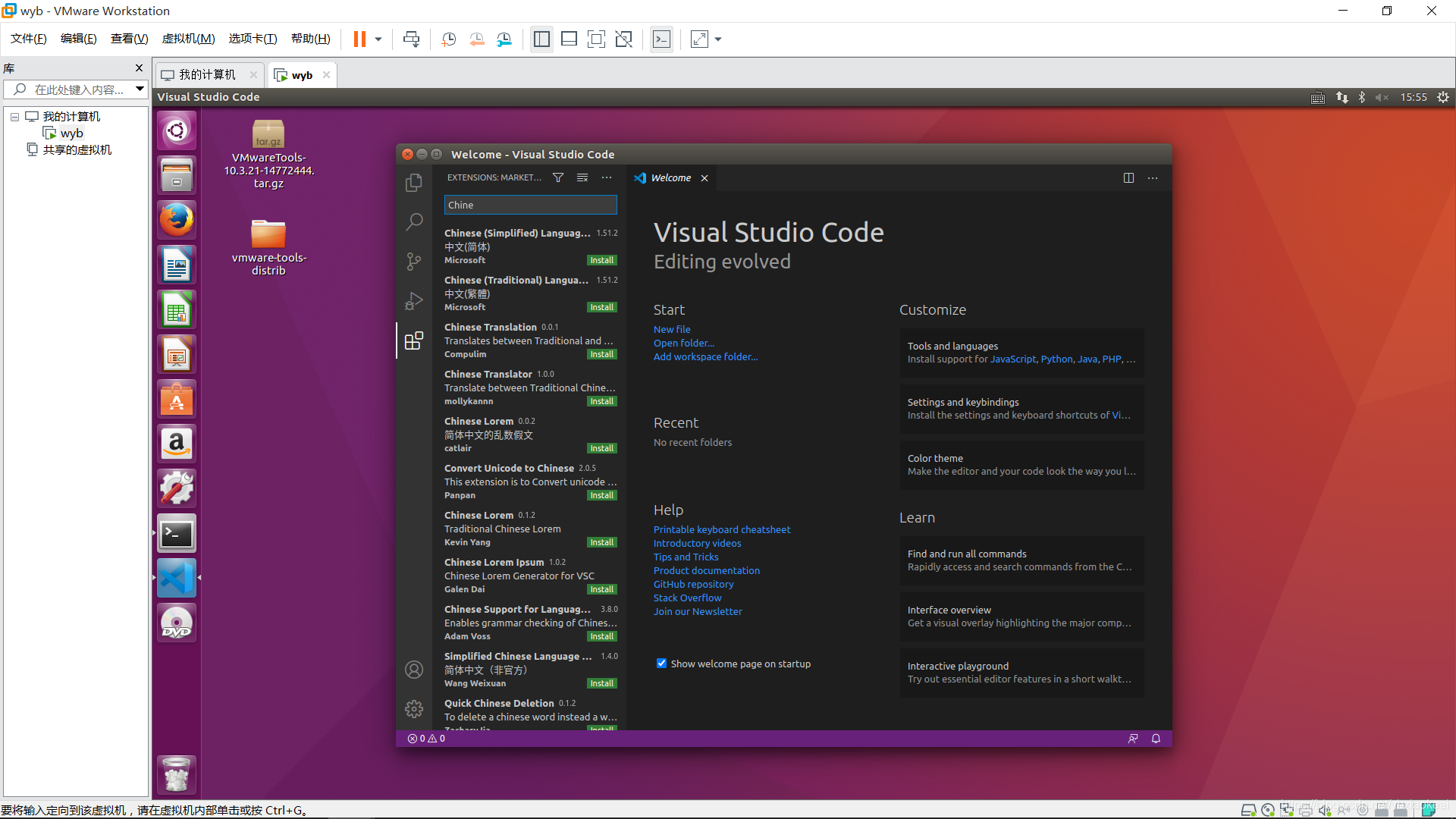The width and height of the screenshot is (1456, 819).
Task: Open the 选项卡(T) menu
Action: pyautogui.click(x=253, y=39)
